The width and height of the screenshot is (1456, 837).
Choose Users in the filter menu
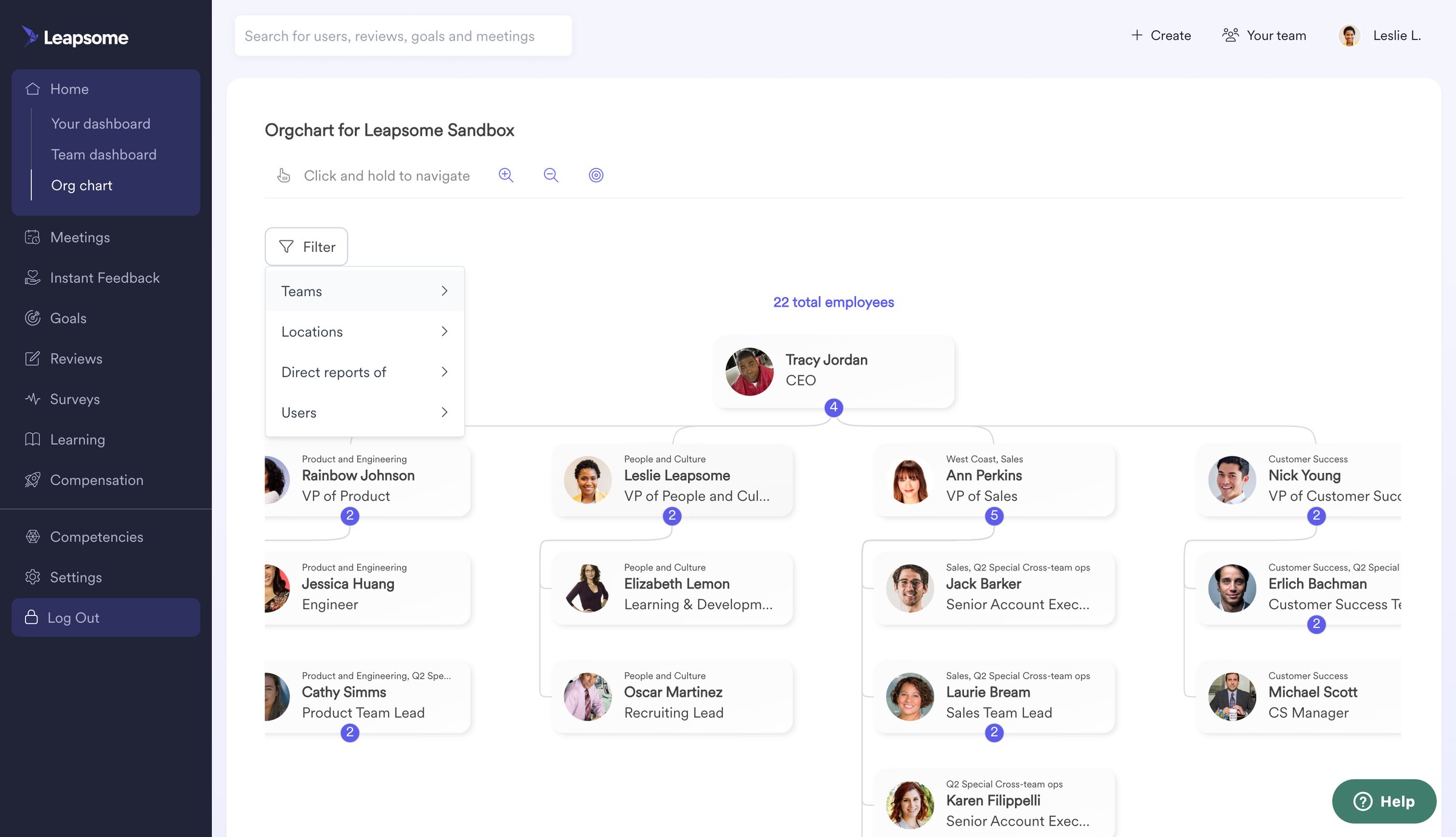(365, 413)
